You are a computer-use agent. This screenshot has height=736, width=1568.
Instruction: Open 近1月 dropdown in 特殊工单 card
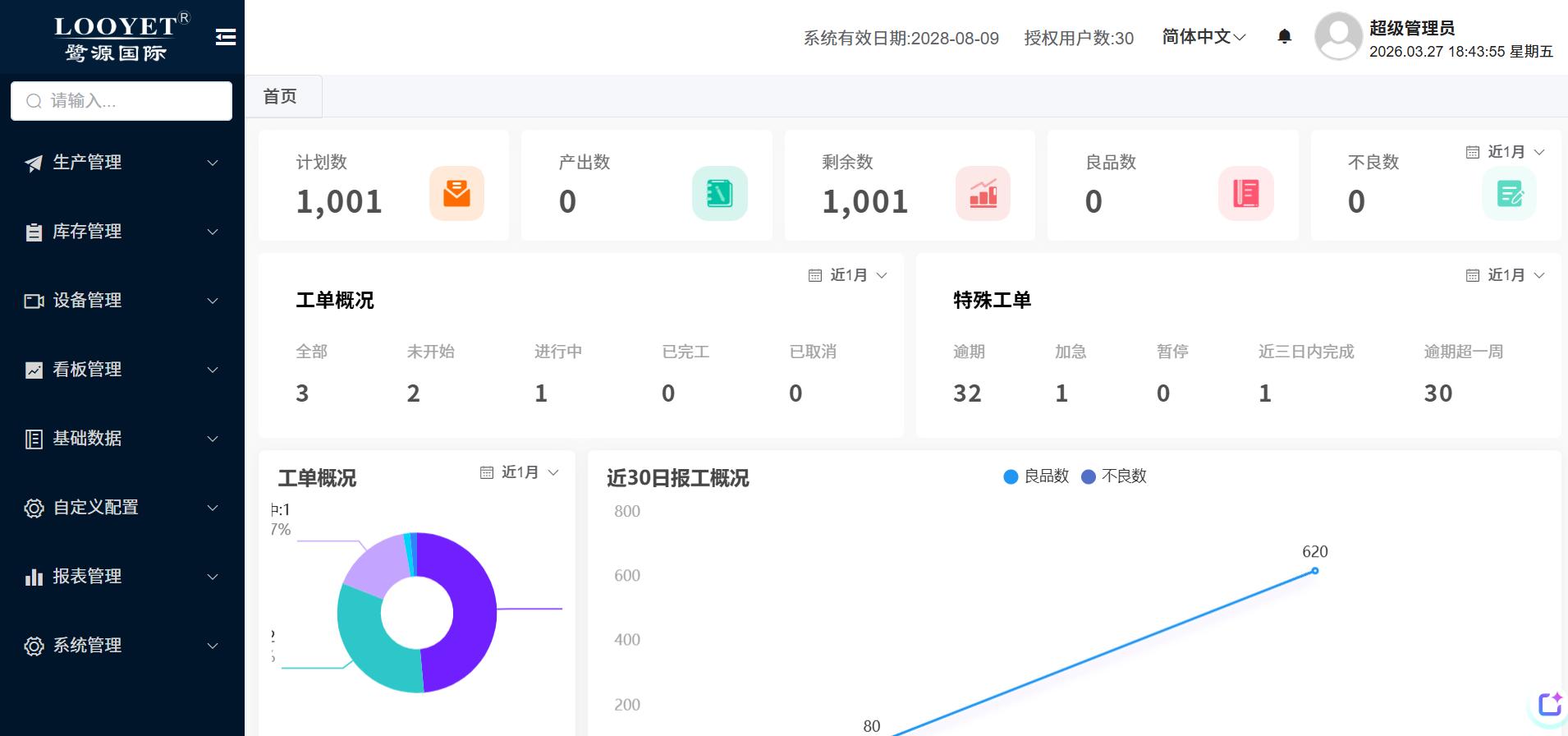coord(1506,275)
